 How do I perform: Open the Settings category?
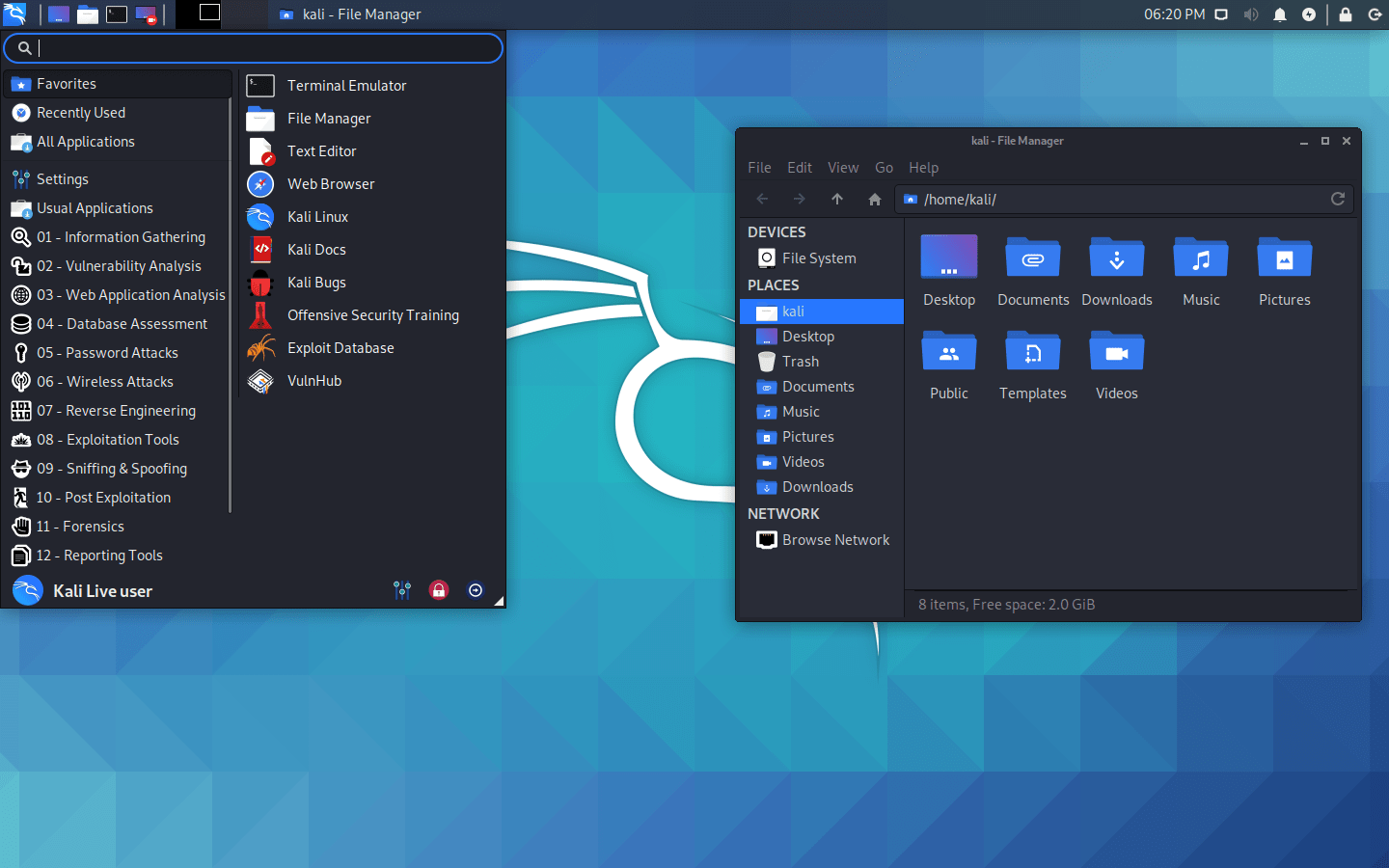tap(118, 179)
